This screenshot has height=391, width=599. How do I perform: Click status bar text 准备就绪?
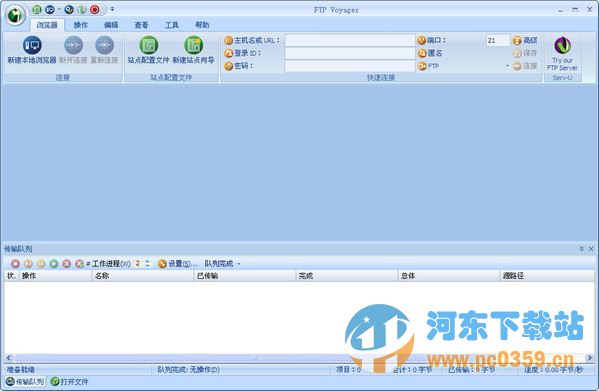(21, 370)
